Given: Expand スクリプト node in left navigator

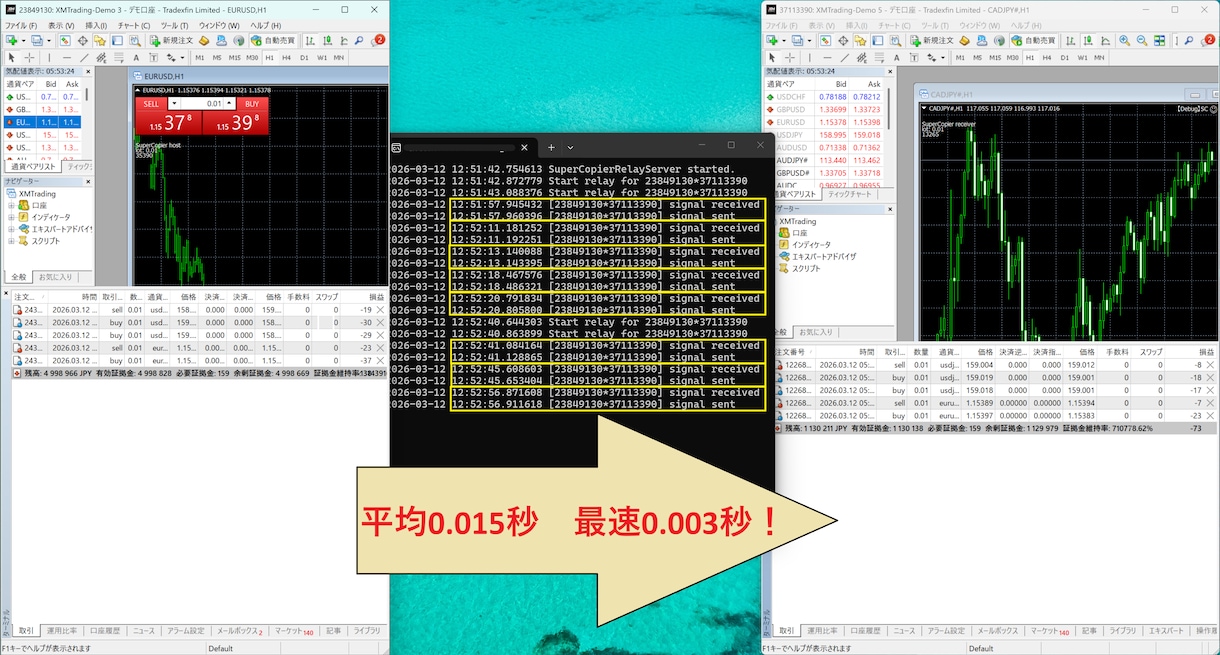Looking at the screenshot, I should point(12,241).
